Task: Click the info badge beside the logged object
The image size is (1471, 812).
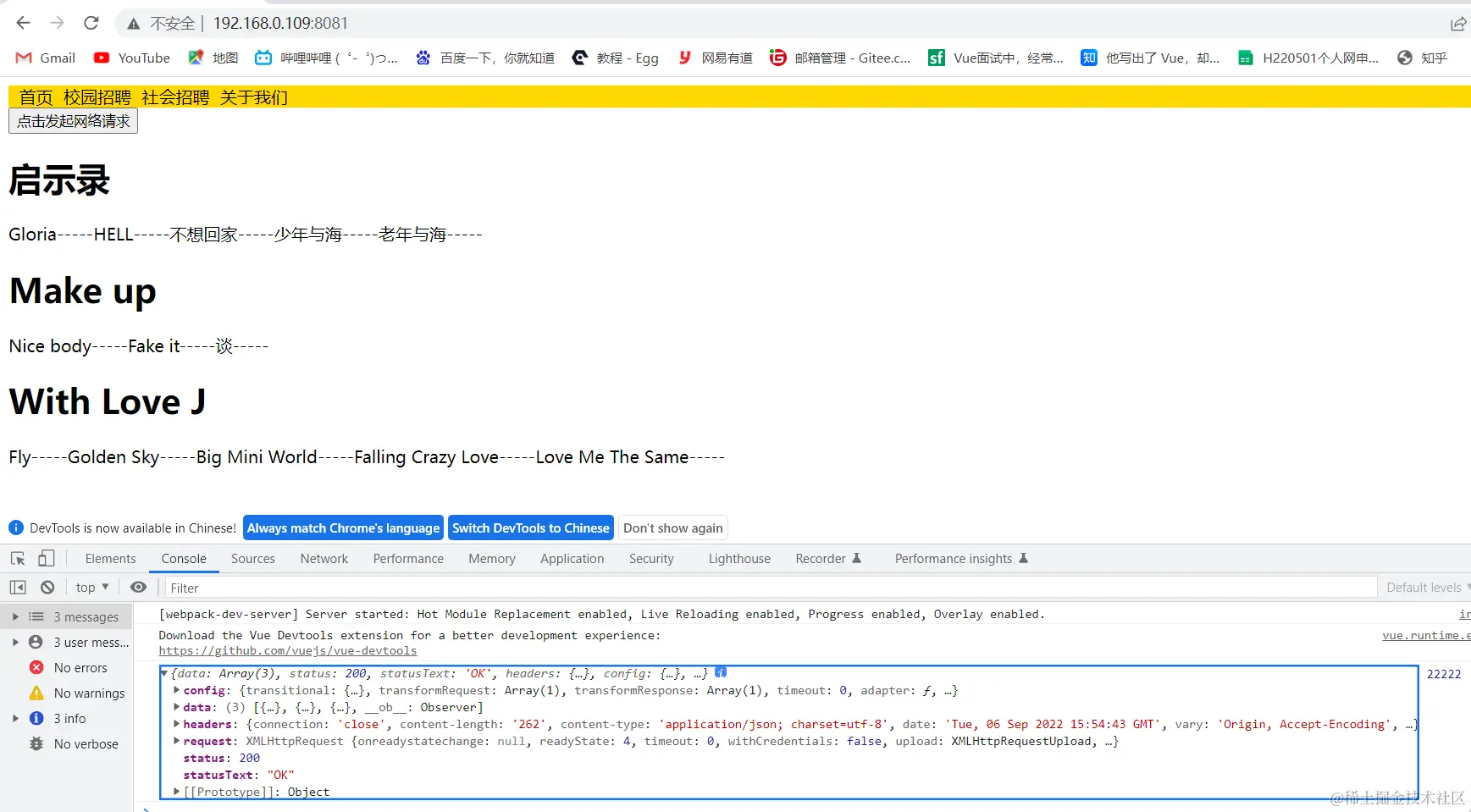Action: (x=721, y=672)
